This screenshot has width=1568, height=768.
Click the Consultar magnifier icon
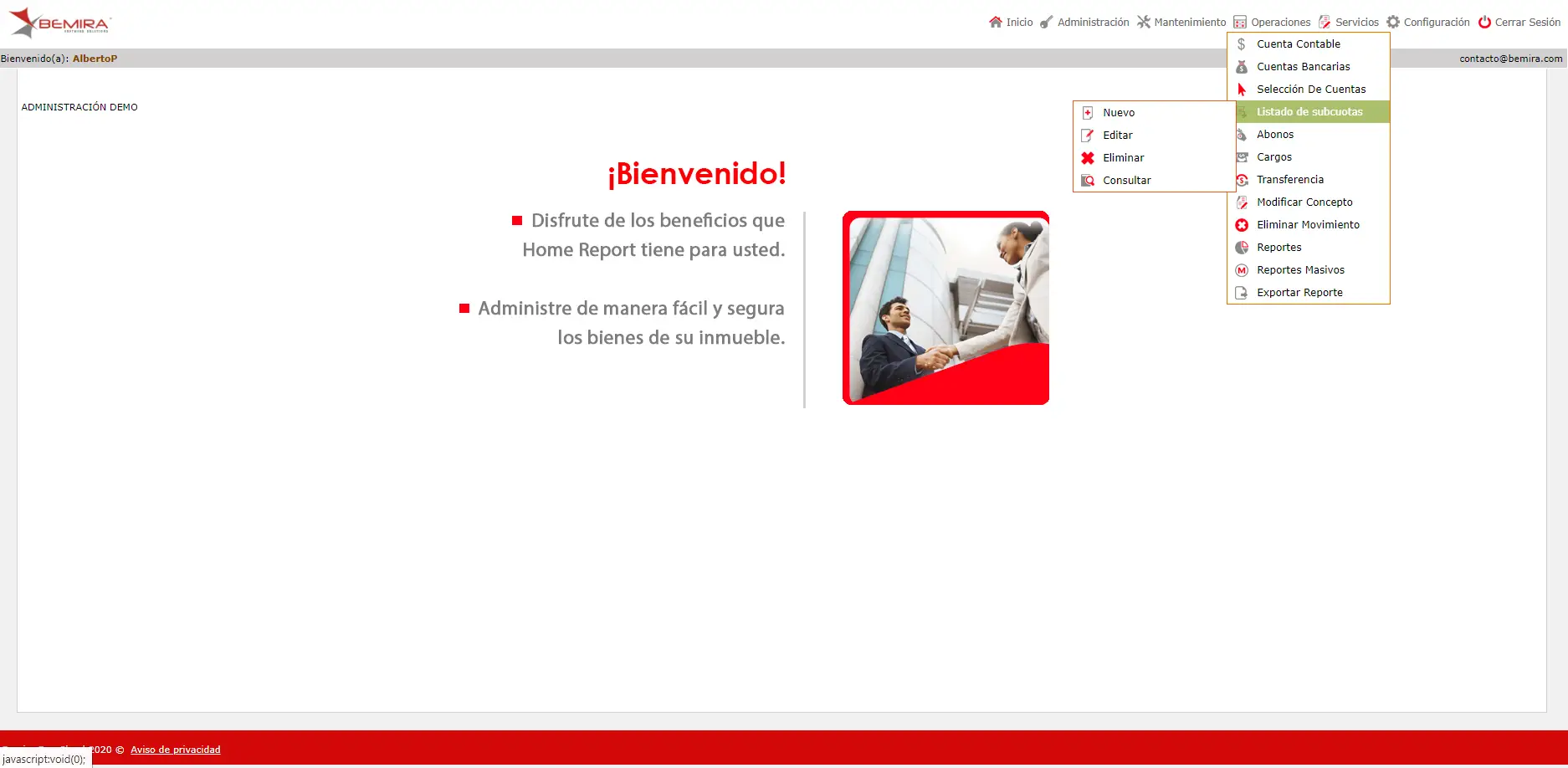[x=1088, y=180]
